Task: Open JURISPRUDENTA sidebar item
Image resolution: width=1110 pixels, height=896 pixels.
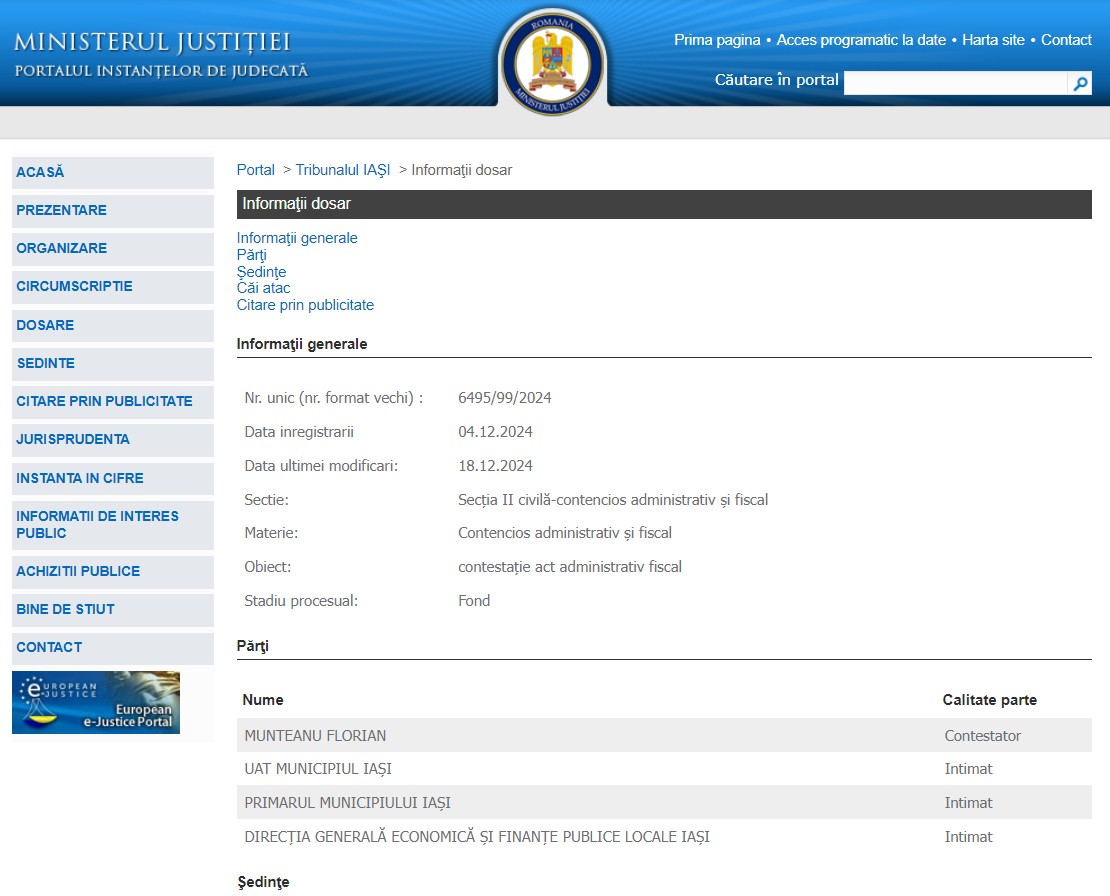Action: (x=113, y=440)
